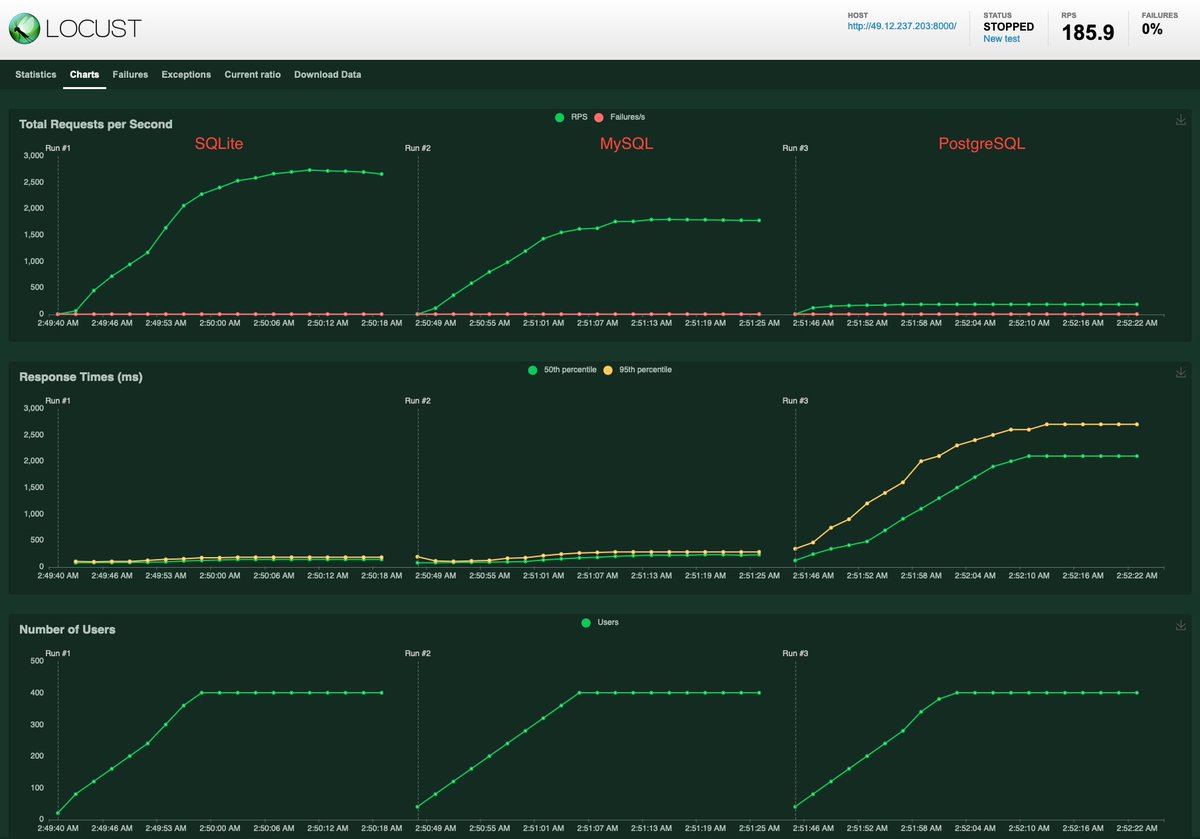The image size is (1200, 839).
Task: Click the 0% failures value
Action: point(1152,30)
